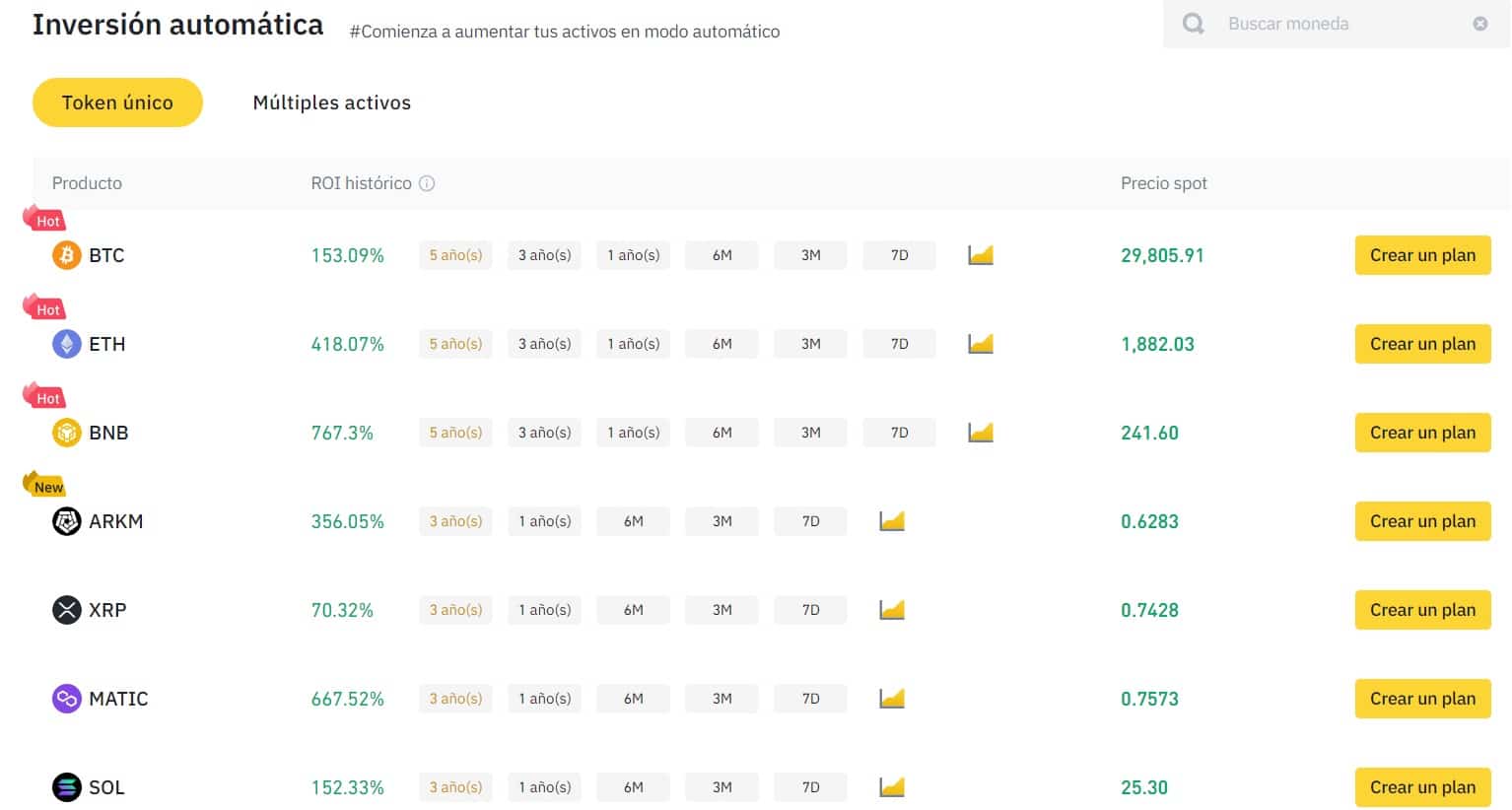This screenshot has width=1512, height=810.
Task: Open the BNB ROI chart icon
Action: click(x=981, y=433)
